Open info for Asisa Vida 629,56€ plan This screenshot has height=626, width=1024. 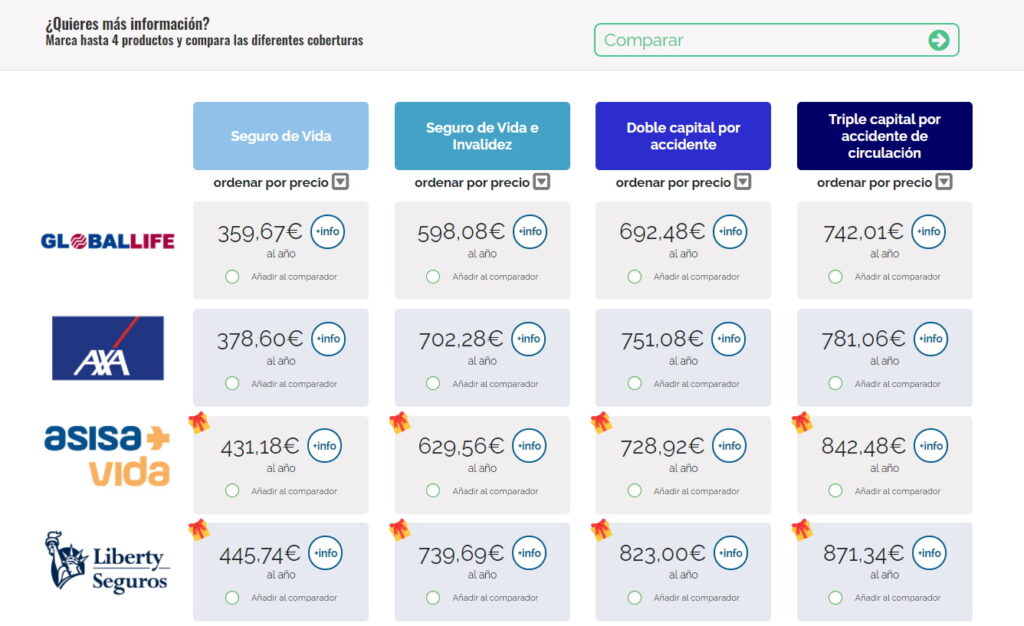point(529,446)
